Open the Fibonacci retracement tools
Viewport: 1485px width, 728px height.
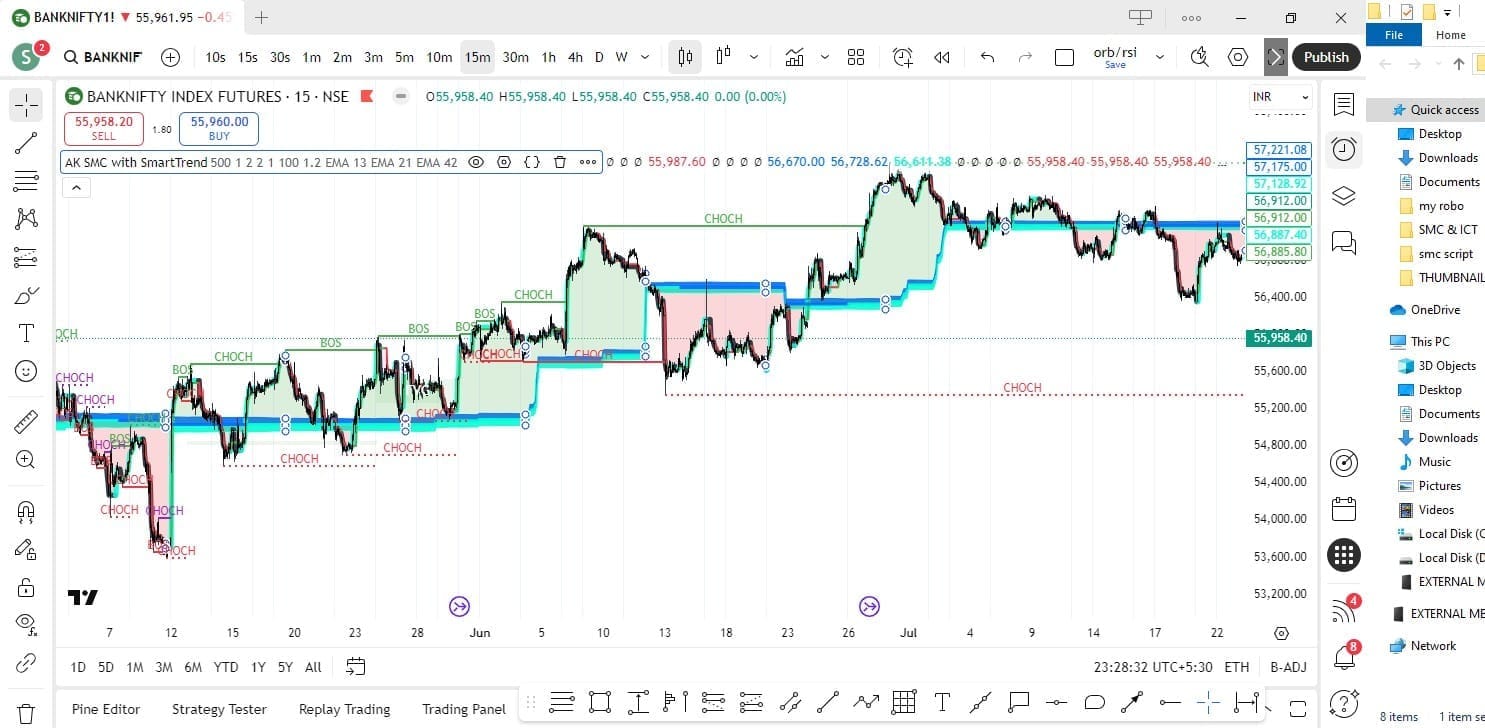click(26, 181)
